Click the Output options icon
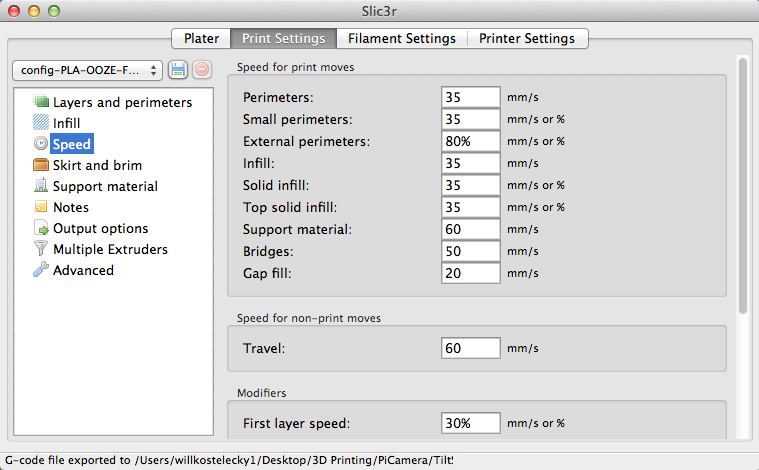Image resolution: width=759 pixels, height=470 pixels. [41, 228]
